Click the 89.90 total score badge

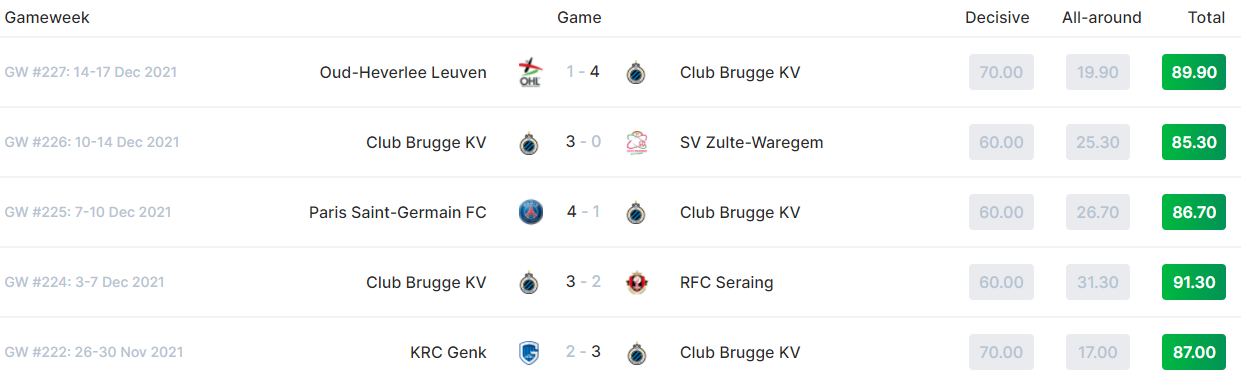point(1194,72)
